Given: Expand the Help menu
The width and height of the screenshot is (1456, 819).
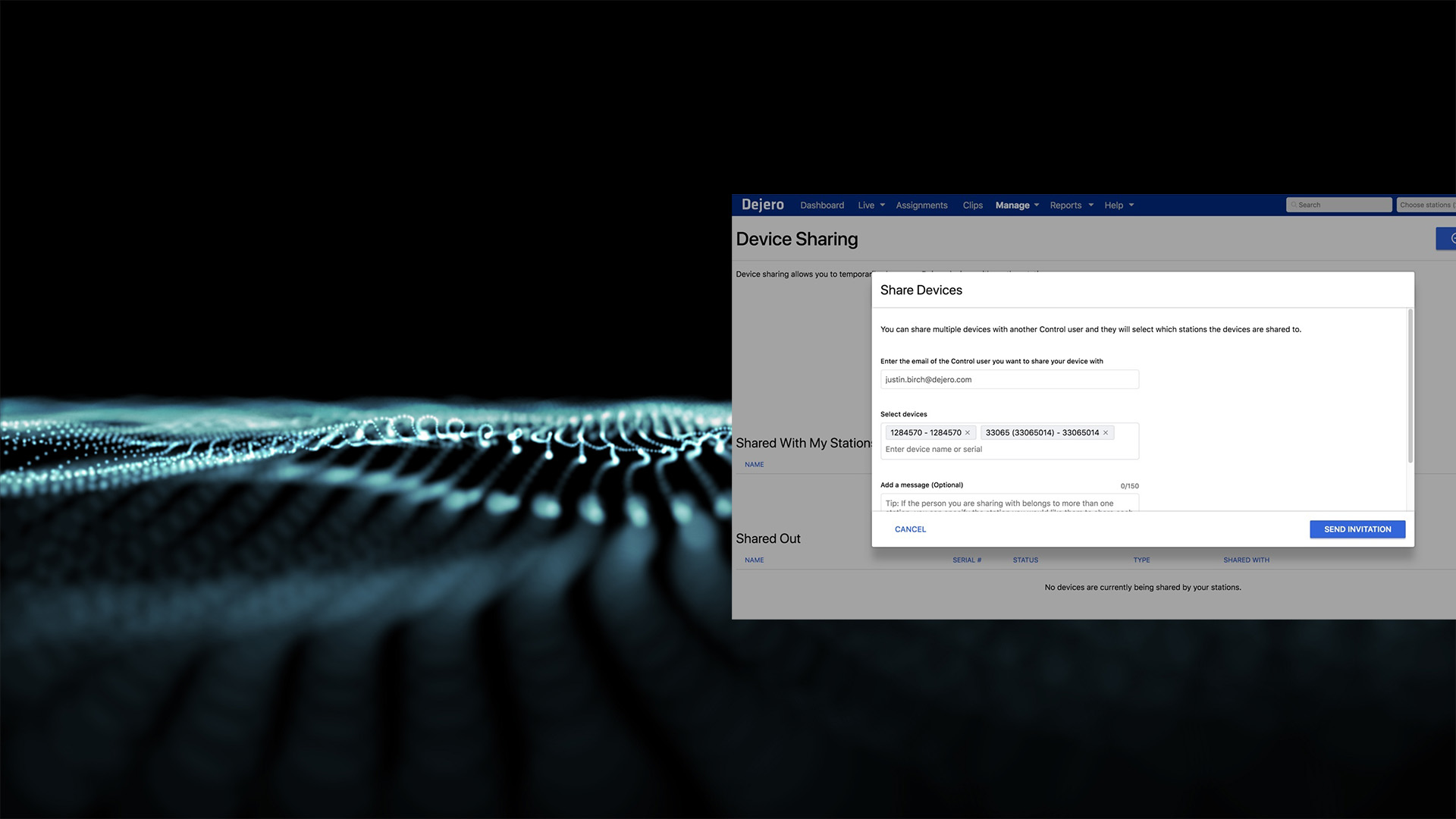Looking at the screenshot, I should click(1119, 206).
